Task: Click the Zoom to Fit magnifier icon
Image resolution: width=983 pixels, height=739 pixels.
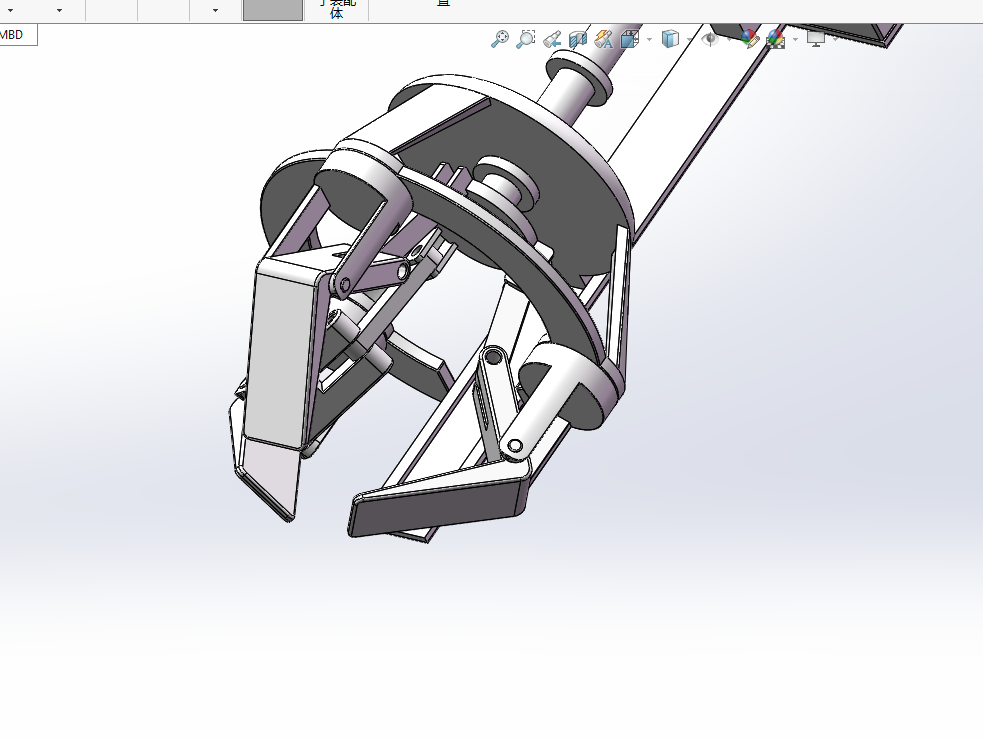Action: (x=500, y=39)
